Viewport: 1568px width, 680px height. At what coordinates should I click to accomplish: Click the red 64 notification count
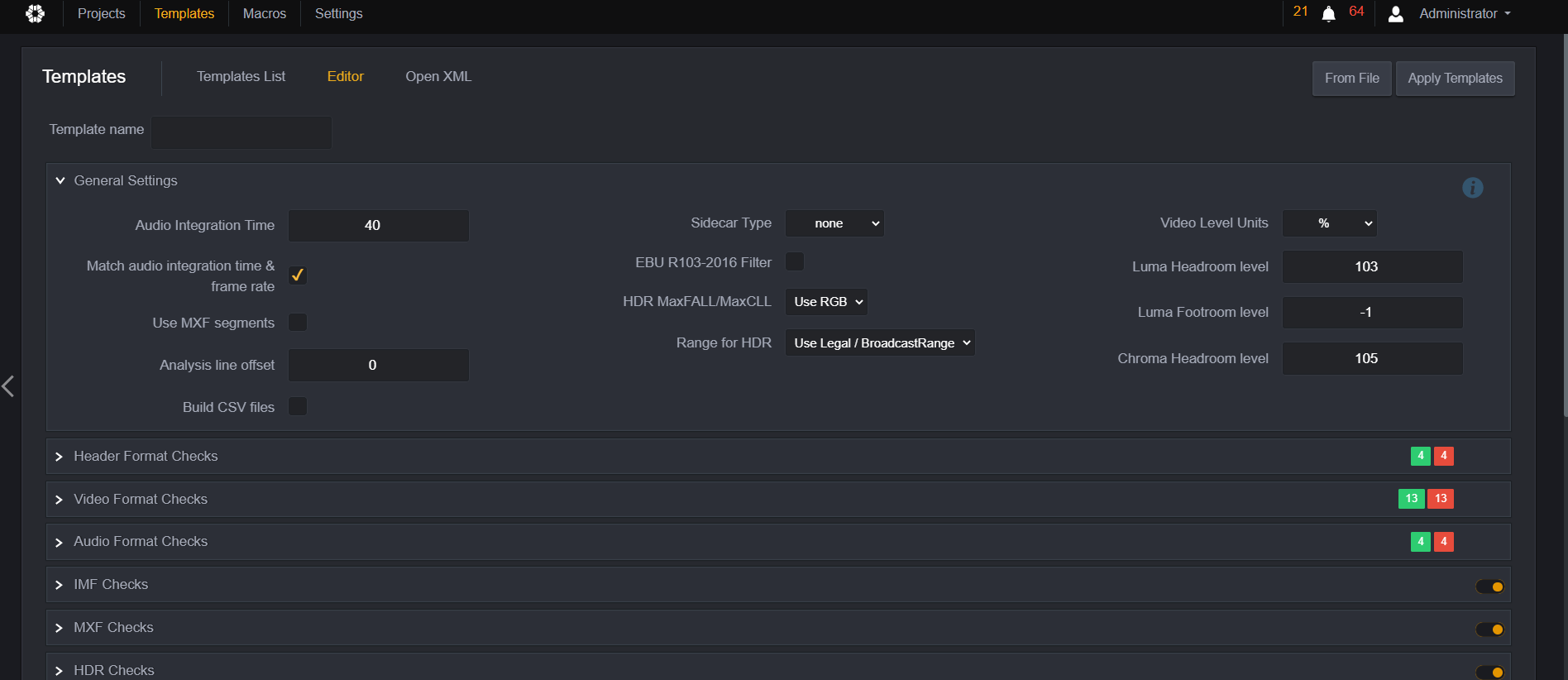click(x=1356, y=12)
